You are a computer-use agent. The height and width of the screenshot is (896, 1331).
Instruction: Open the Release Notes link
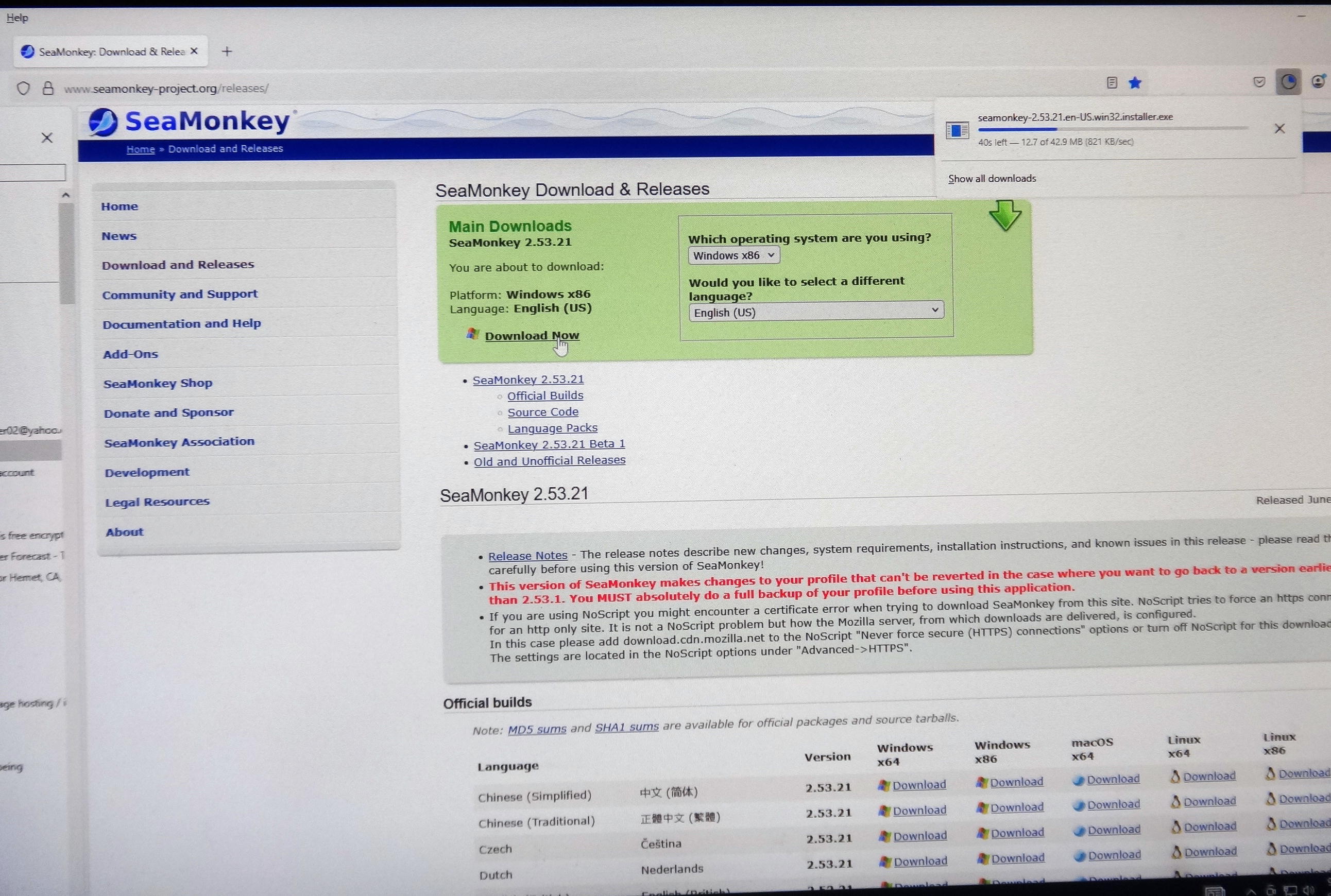click(x=527, y=556)
